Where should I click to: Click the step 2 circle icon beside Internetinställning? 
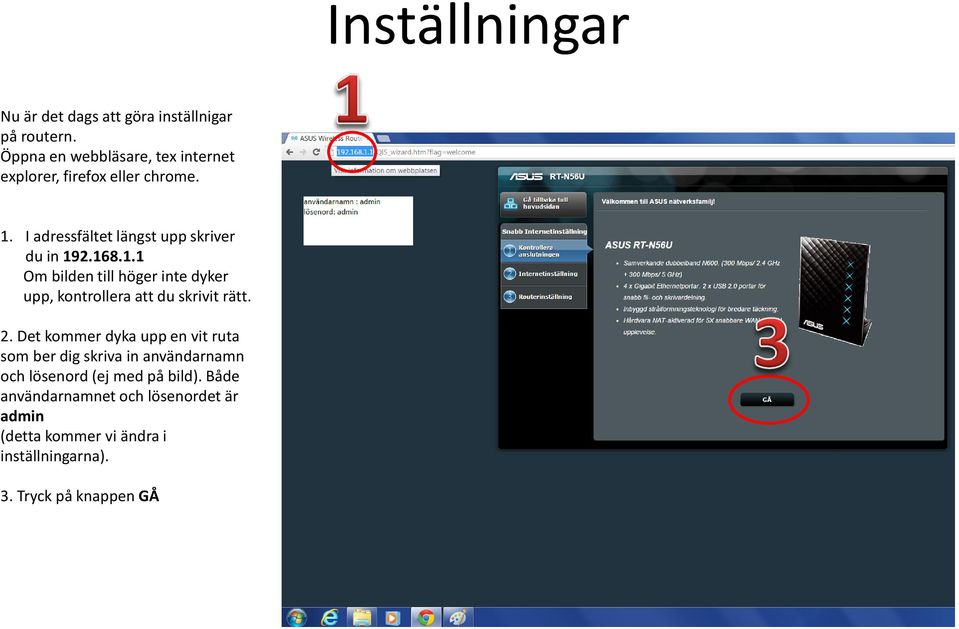click(x=509, y=274)
